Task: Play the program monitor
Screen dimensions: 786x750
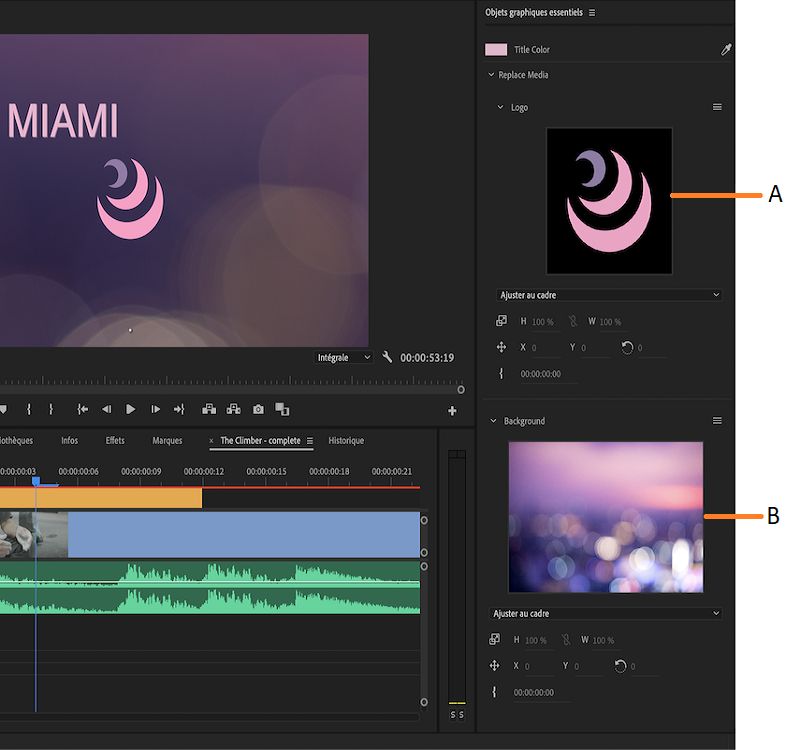Action: (130, 410)
